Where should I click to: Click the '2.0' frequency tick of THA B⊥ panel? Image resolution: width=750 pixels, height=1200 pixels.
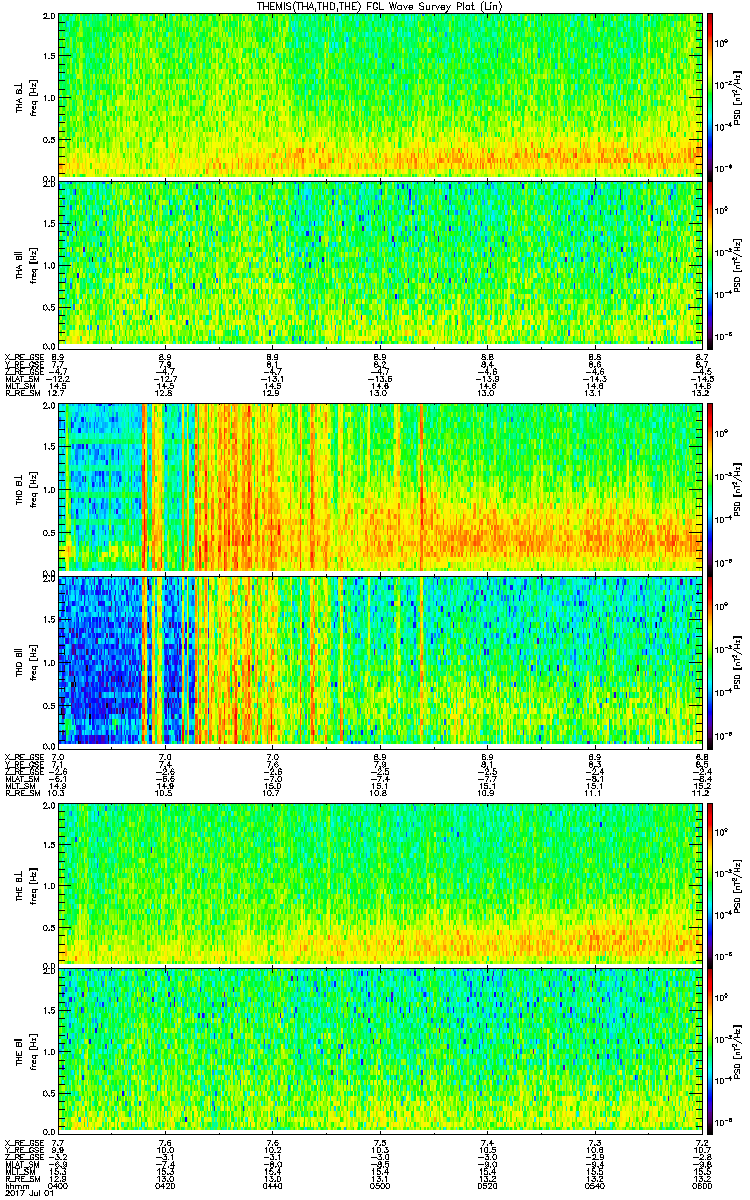49,17
